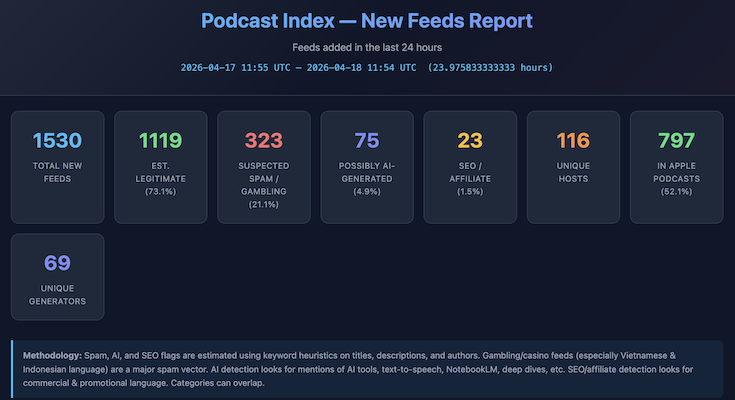
Task: Click the Podcast Index New Feeds Report title
Action: pyautogui.click(x=367, y=20)
